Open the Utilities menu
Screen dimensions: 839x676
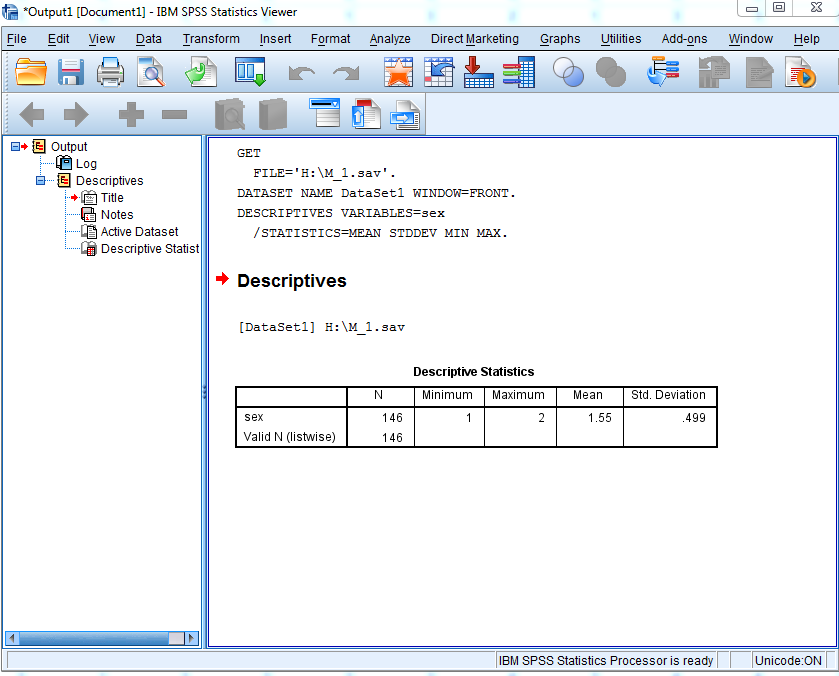point(621,39)
